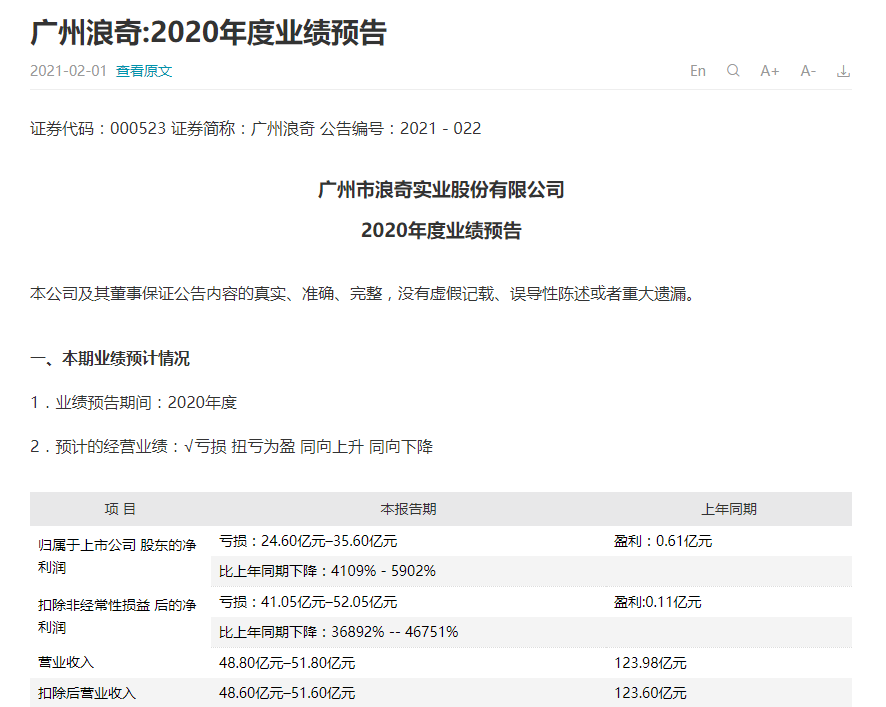Click the date 2021-02-01
Image resolution: width=886 pixels, height=707 pixels.
click(68, 71)
